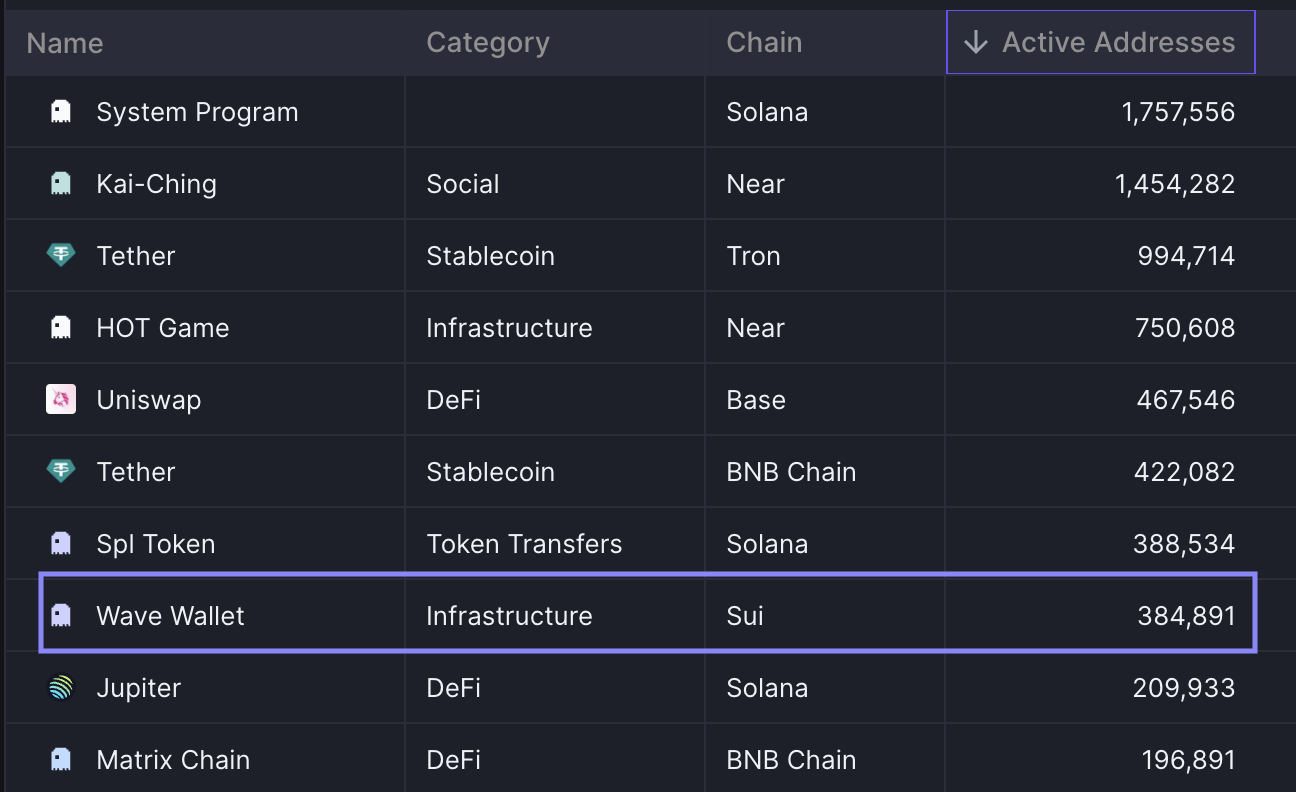Click the HOT Game ghost icon
1296x792 pixels.
click(61, 328)
